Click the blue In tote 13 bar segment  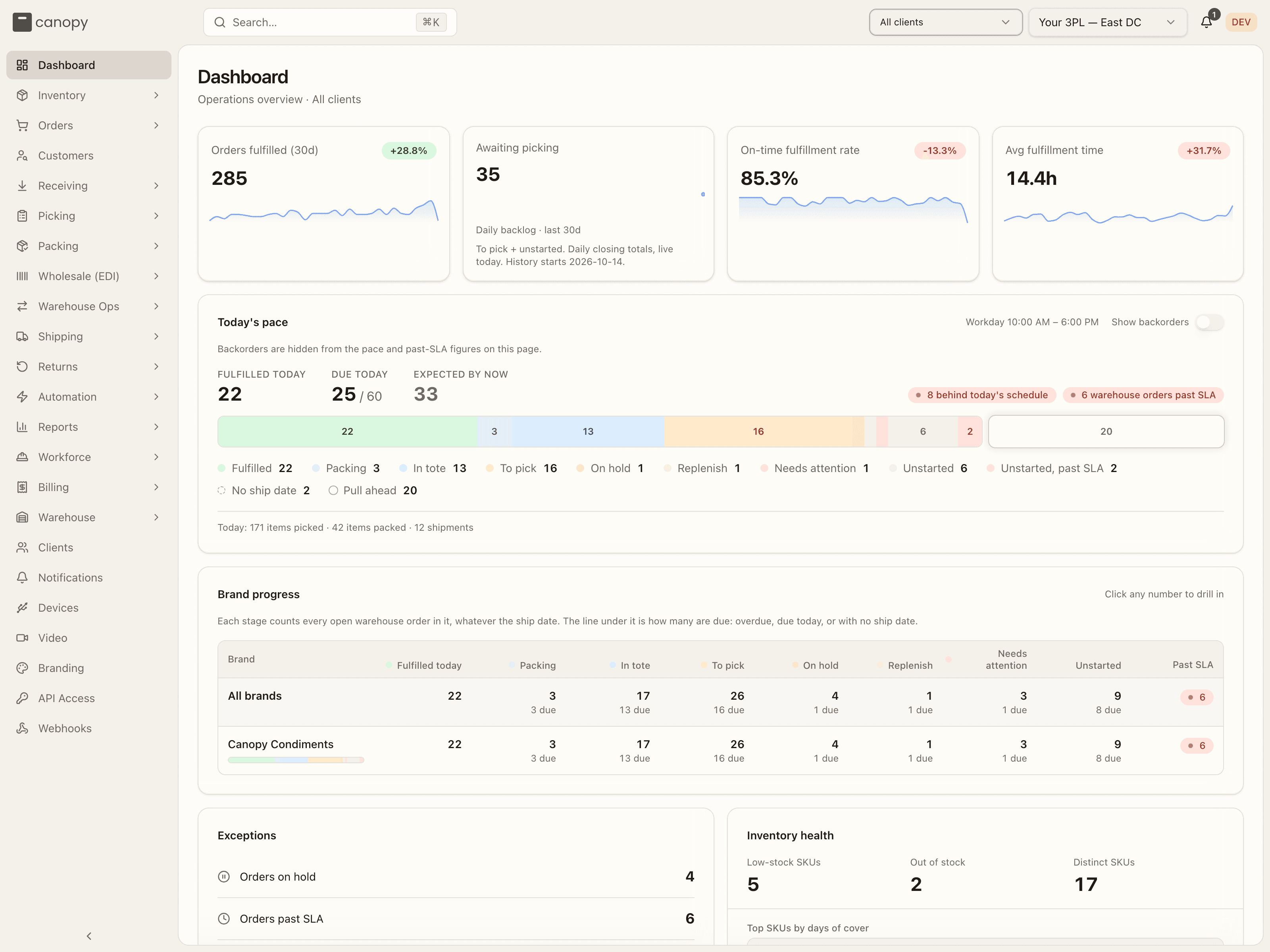pyautogui.click(x=588, y=432)
